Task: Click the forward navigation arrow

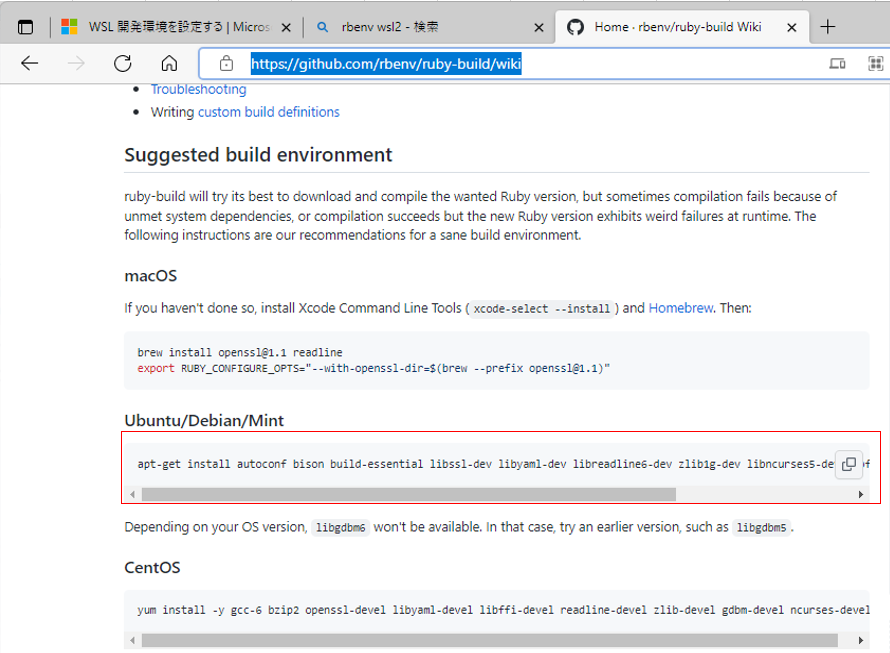Action: [x=76, y=63]
